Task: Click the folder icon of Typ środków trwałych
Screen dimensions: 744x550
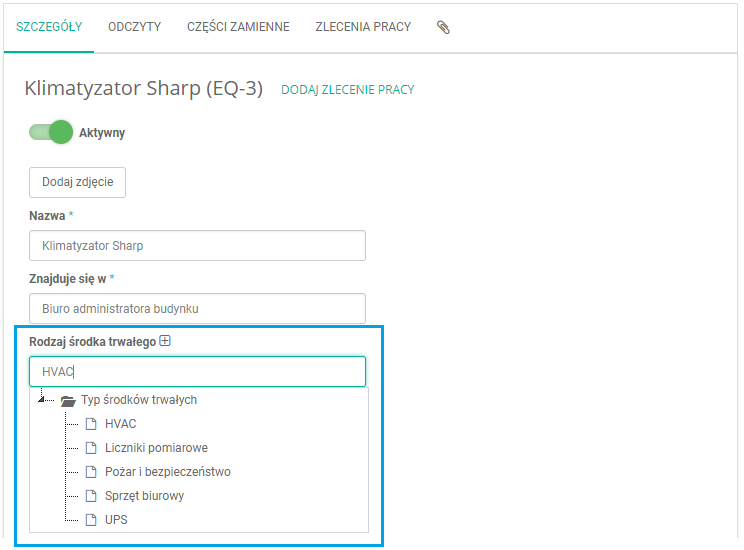Action: click(x=68, y=401)
